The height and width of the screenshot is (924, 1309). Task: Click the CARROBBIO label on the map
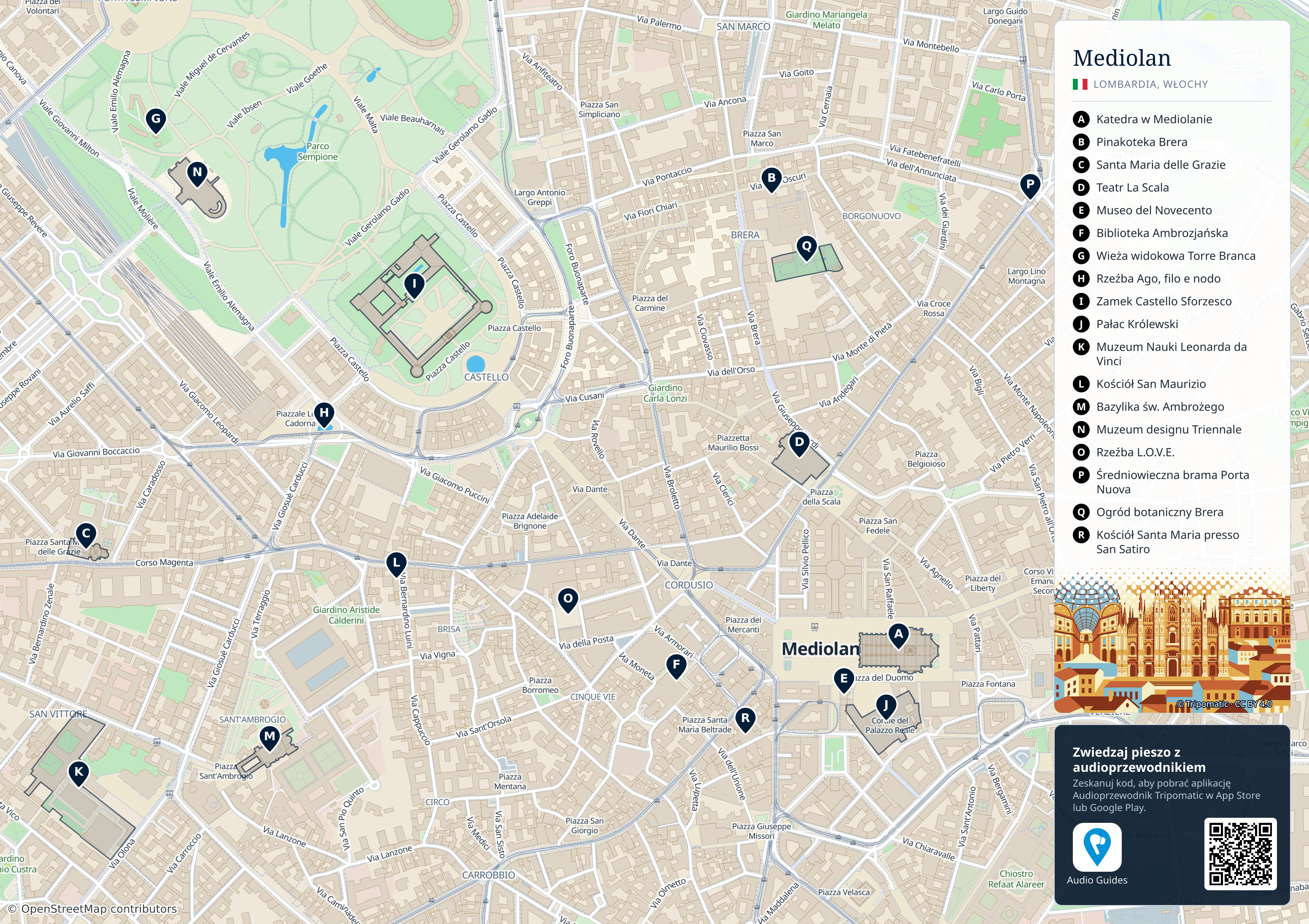pos(489,875)
